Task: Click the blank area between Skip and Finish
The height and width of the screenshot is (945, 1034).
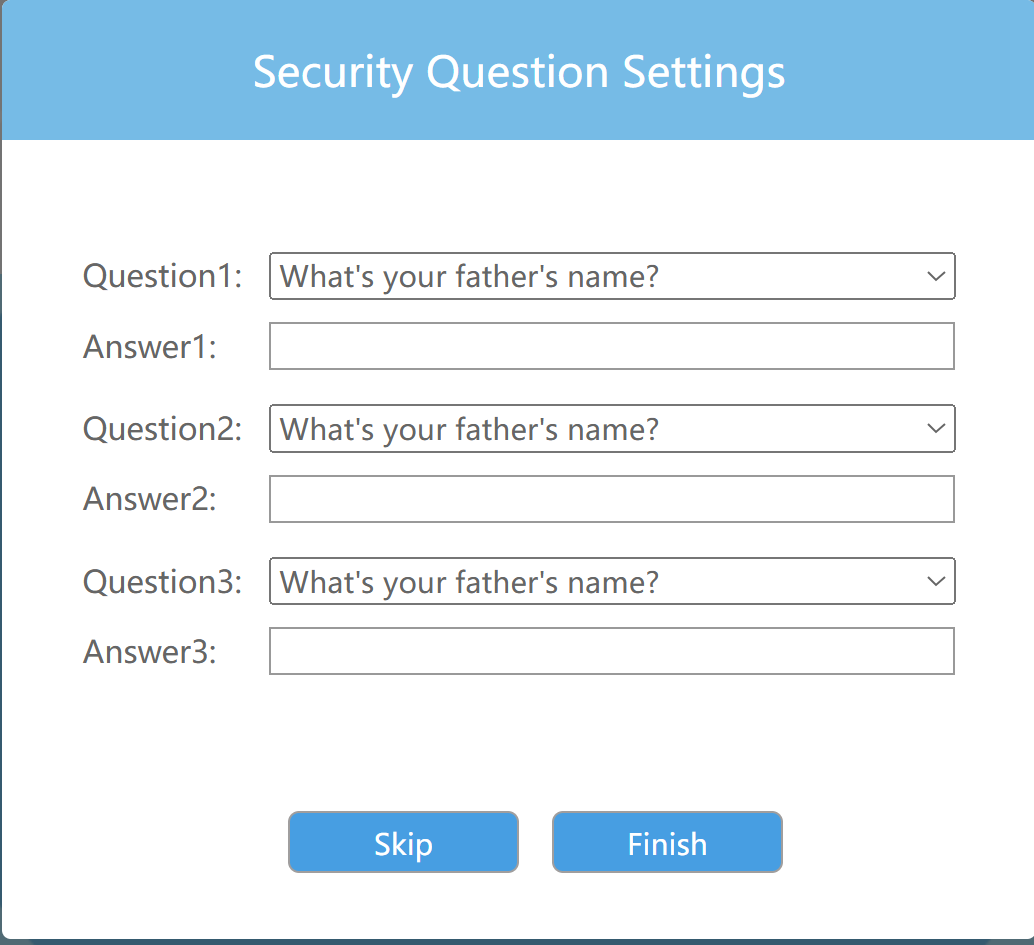Action: [535, 842]
